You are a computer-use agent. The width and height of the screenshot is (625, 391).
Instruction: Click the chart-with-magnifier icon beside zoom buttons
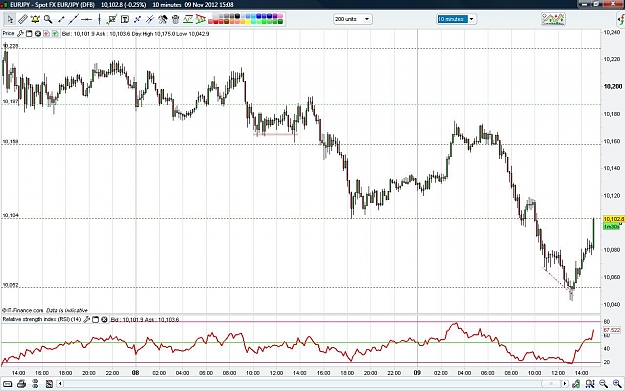coord(590,384)
